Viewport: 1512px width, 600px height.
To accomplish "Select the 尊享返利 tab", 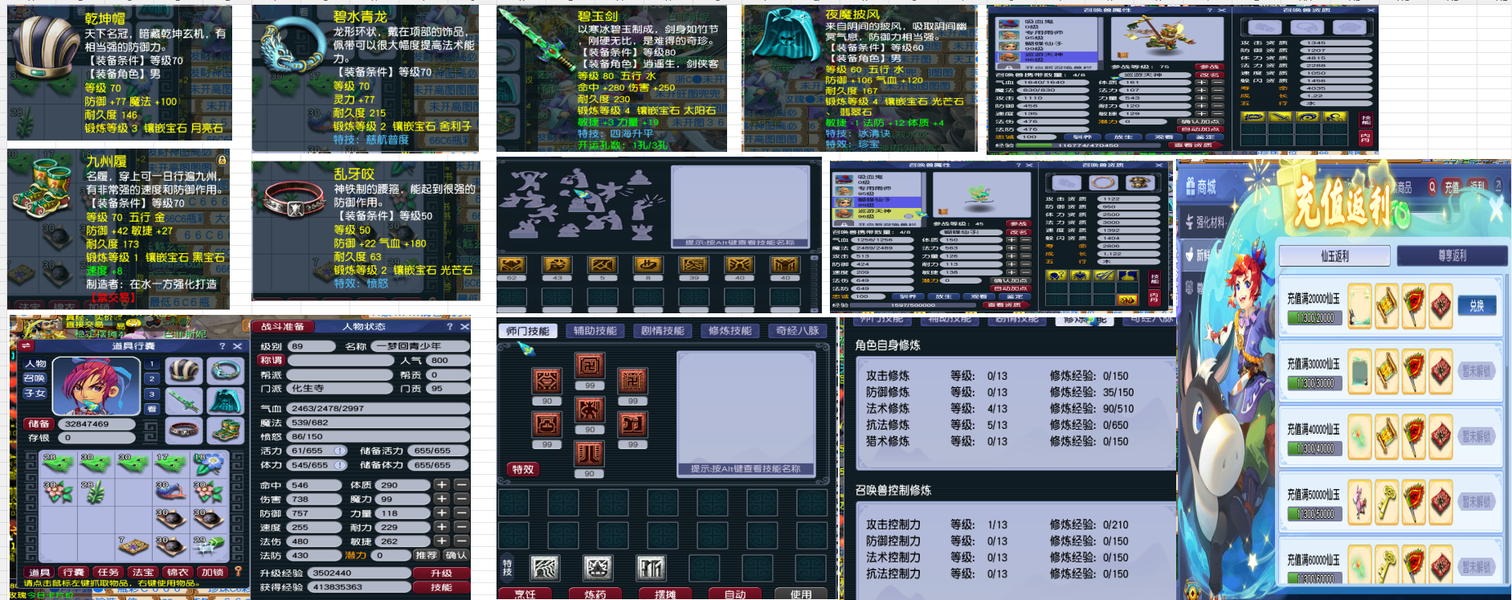I will 1451,255.
